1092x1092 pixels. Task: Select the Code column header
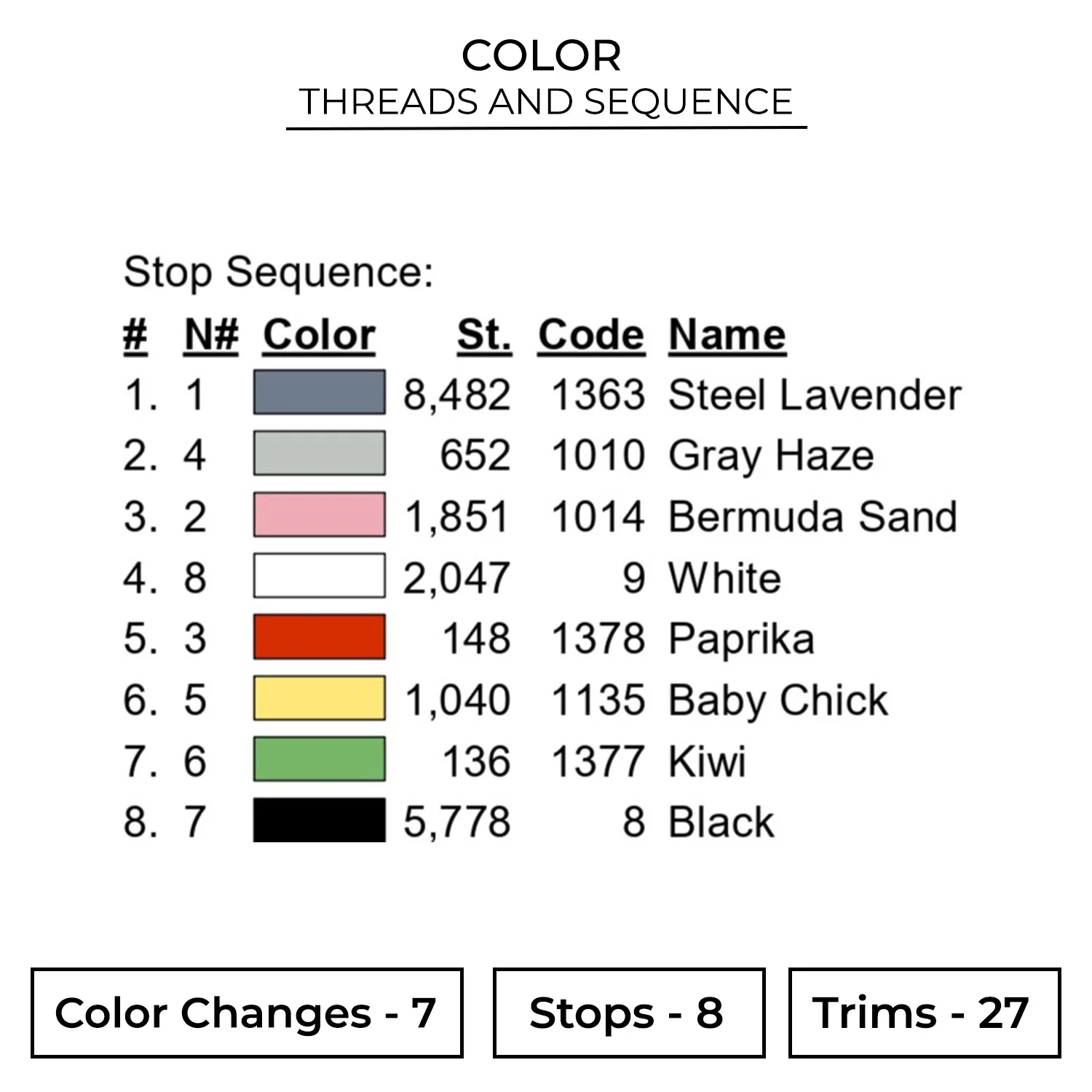[x=591, y=336]
